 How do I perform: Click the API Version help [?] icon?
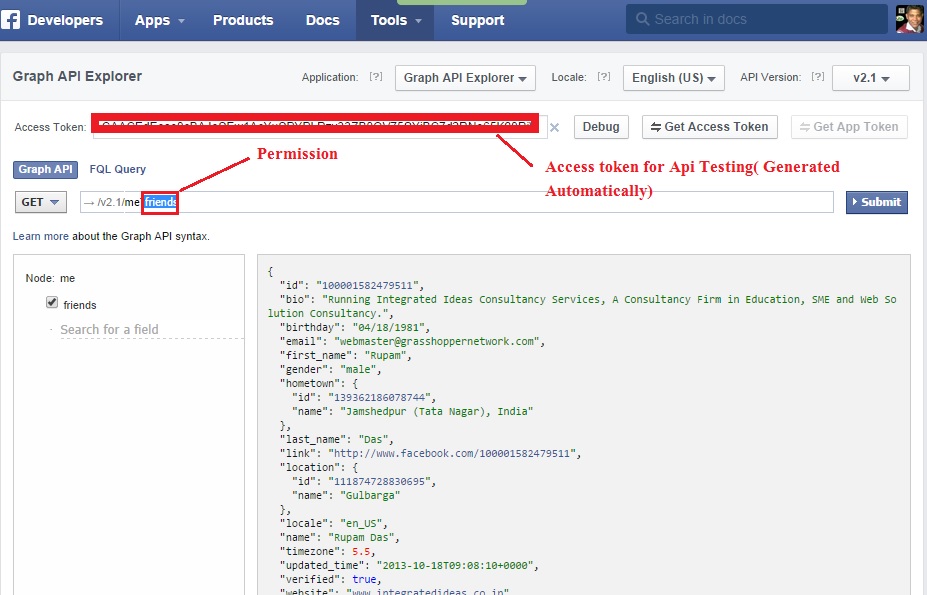[x=818, y=76]
